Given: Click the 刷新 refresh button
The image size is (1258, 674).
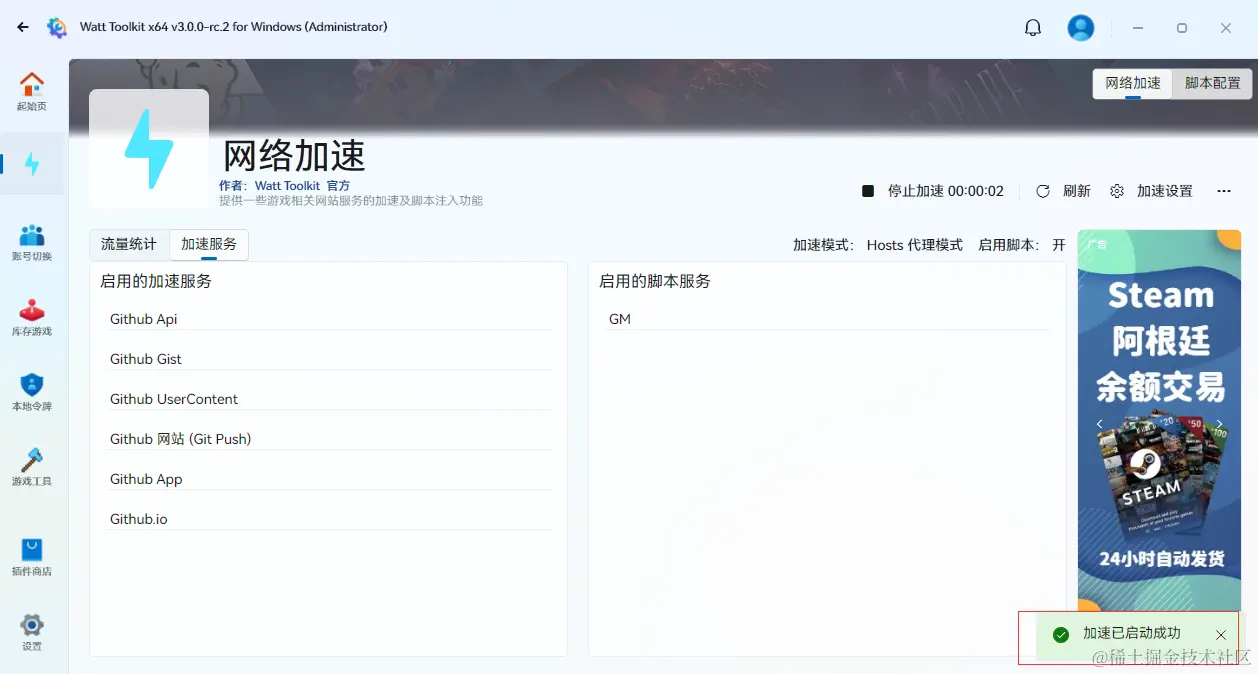Looking at the screenshot, I should click(x=1063, y=191).
